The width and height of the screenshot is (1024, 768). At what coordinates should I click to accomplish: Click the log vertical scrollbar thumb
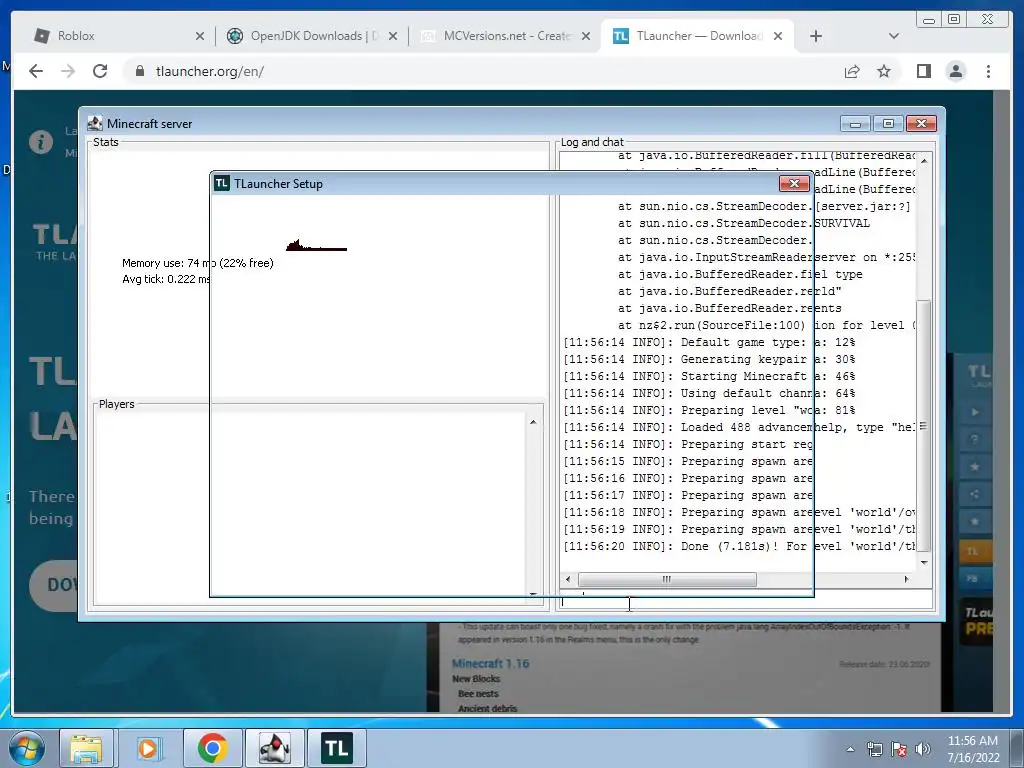point(924,426)
